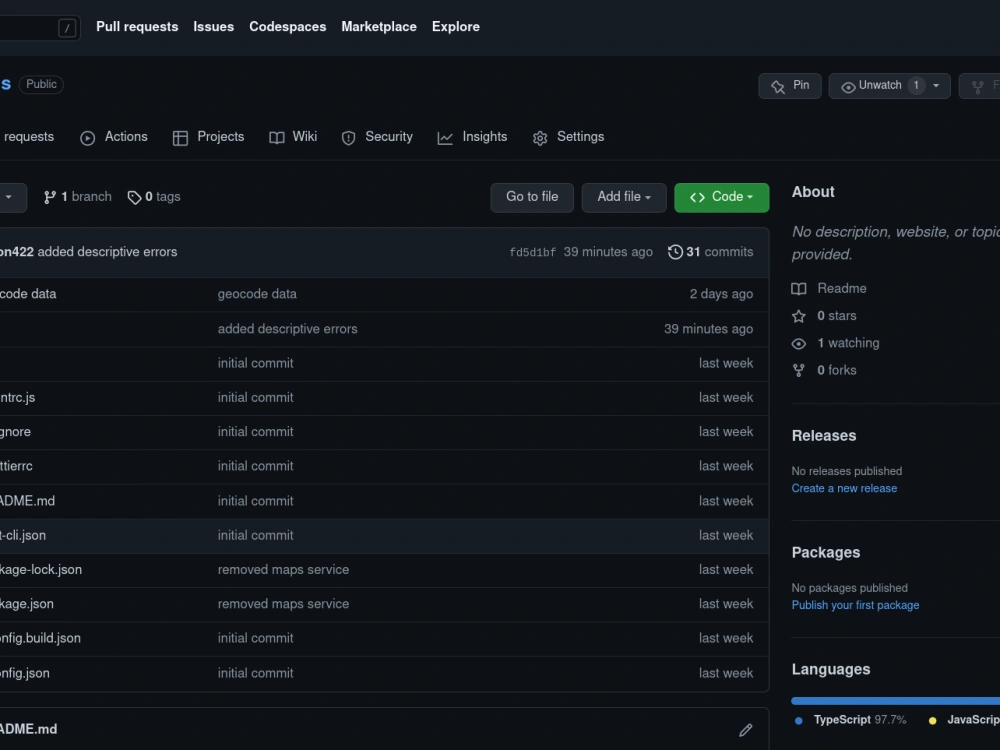The image size is (1000, 750).
Task: Open the -cli.json file
Action: coord(23,536)
